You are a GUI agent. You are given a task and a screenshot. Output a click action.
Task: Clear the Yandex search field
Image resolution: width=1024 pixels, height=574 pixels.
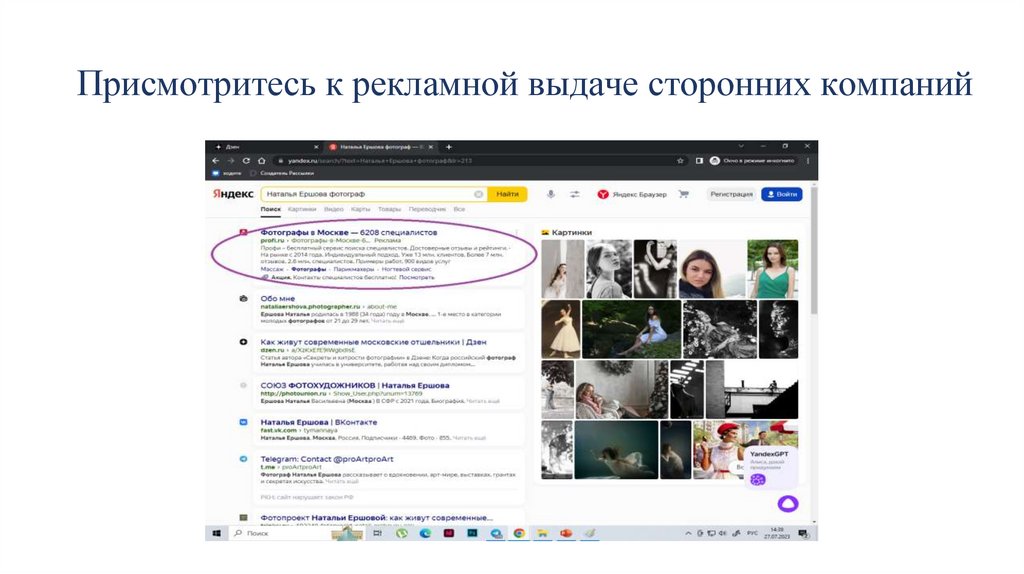pyautogui.click(x=478, y=194)
